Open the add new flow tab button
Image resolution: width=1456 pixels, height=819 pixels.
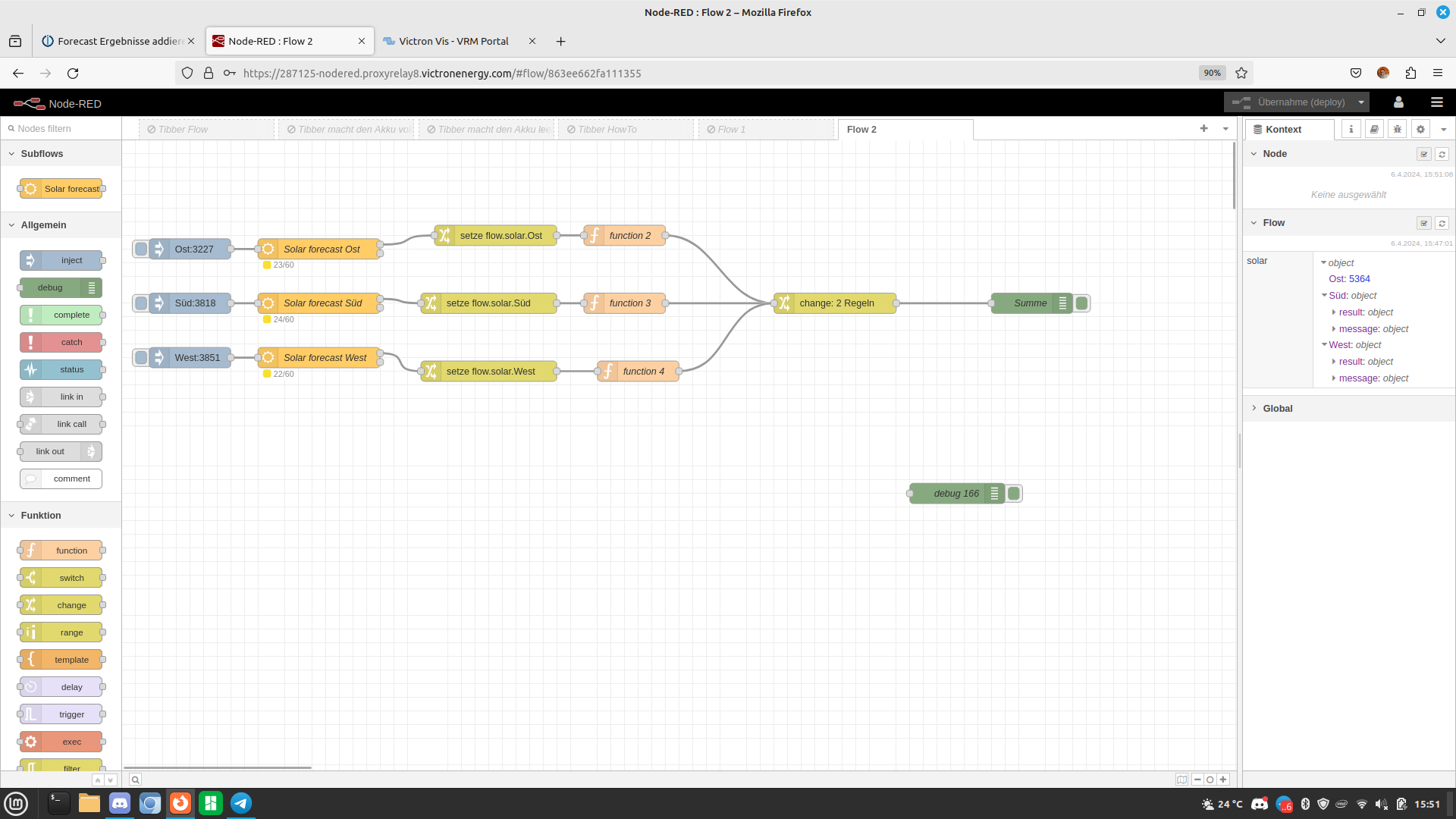tap(1204, 128)
